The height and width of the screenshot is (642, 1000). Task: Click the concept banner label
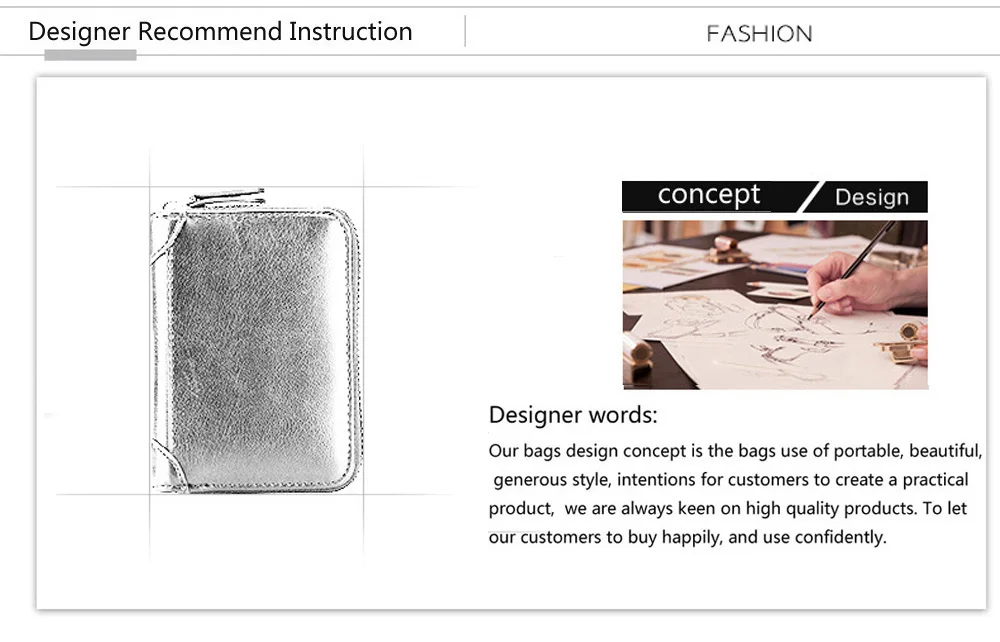coord(709,195)
